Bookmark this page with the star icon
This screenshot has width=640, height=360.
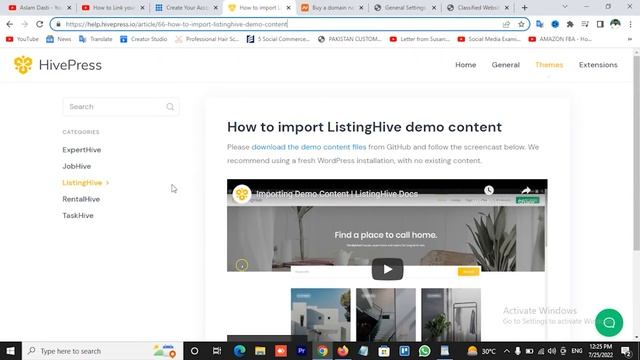click(521, 24)
